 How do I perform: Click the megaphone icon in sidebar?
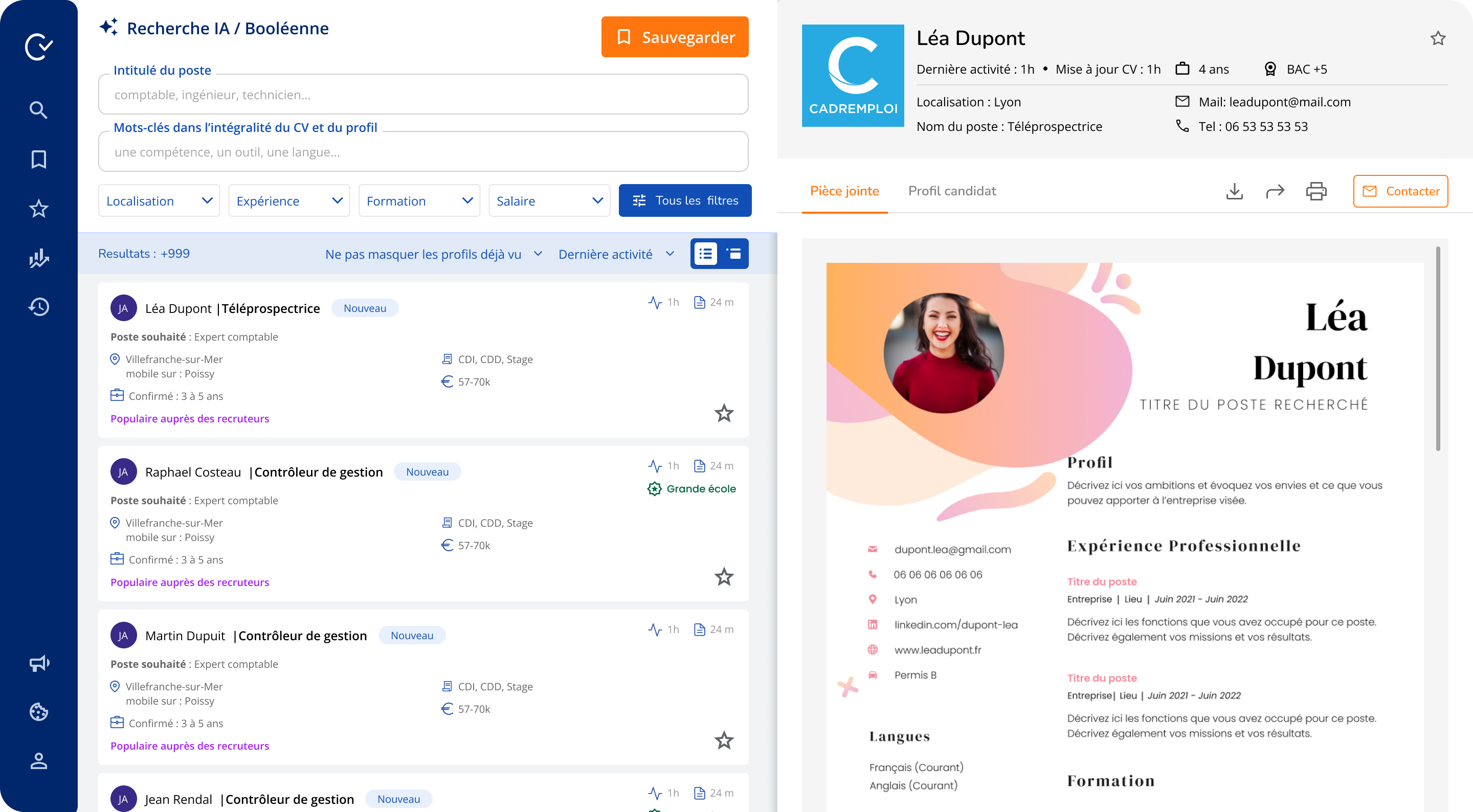[x=38, y=663]
